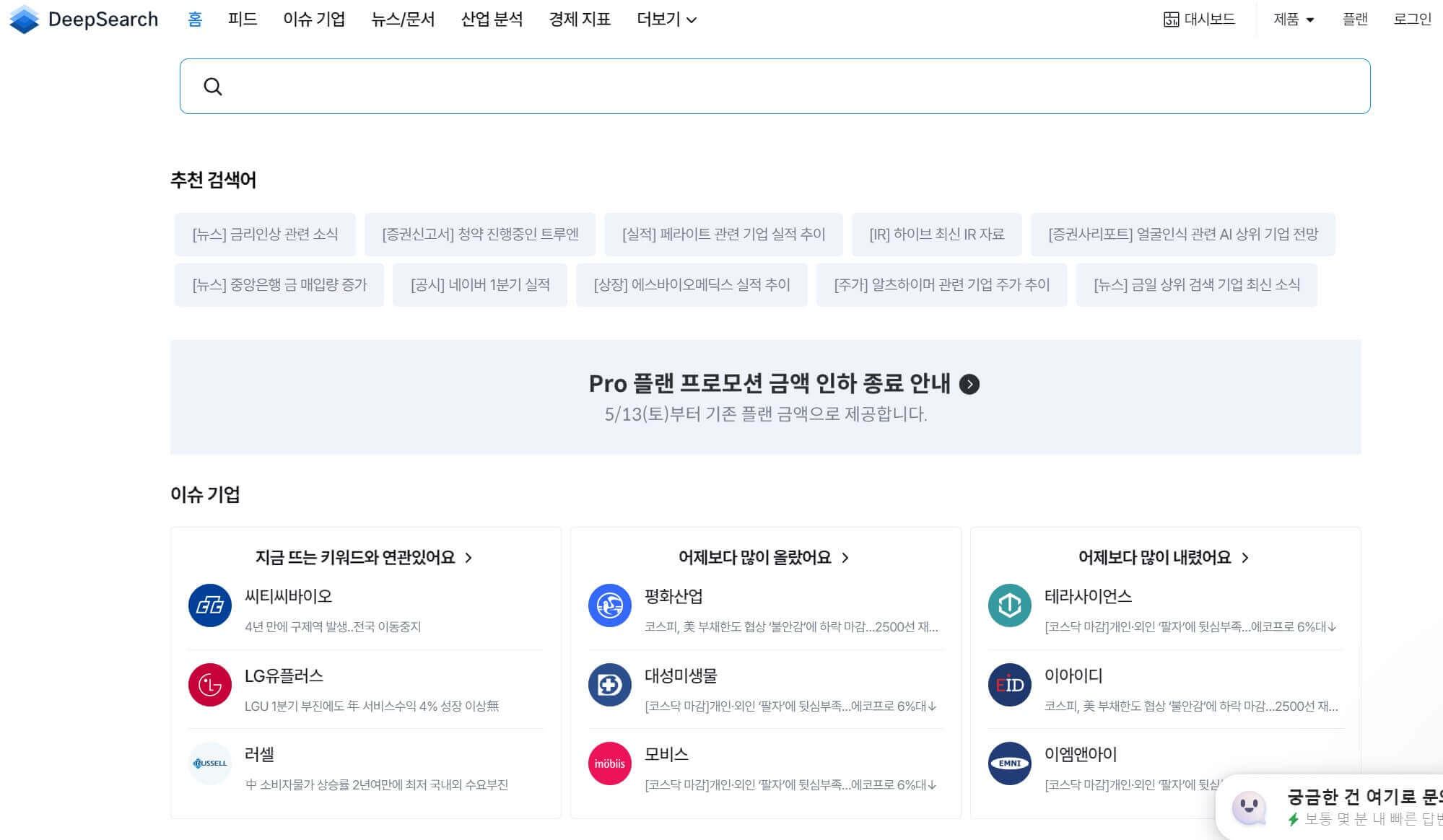1443x840 pixels.
Task: Open the chat assistant ghost icon
Action: click(x=1249, y=808)
